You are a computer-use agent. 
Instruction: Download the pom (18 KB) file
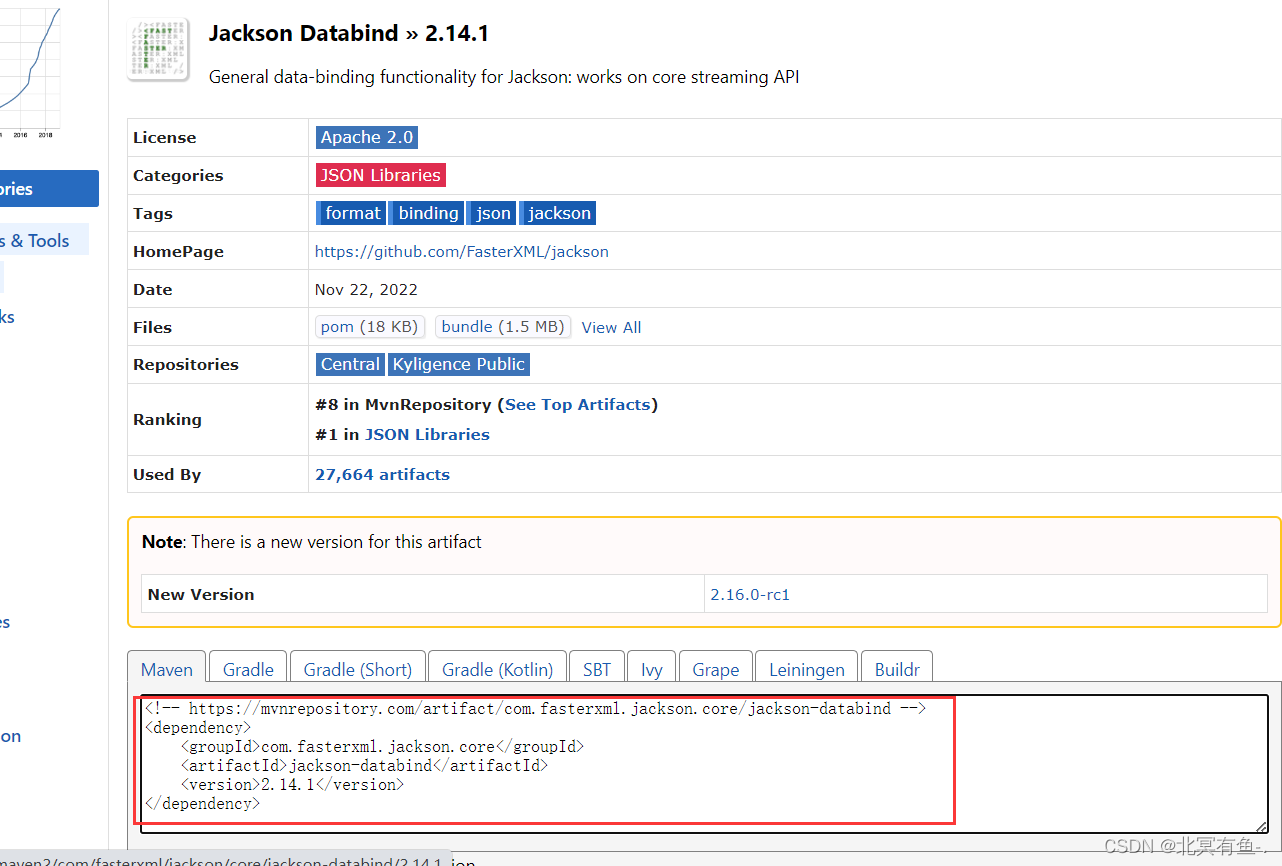369,327
